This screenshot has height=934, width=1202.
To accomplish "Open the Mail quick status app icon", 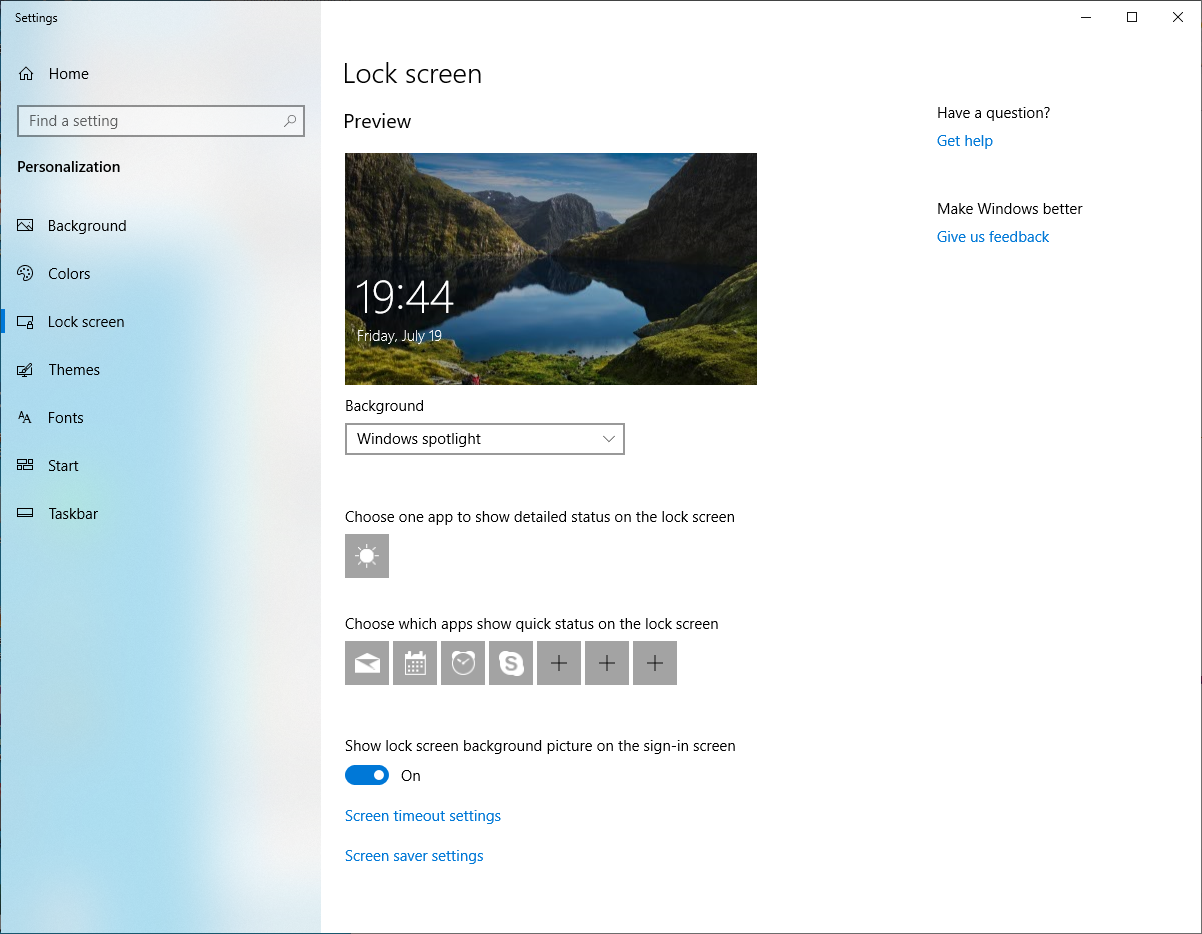I will coord(367,663).
